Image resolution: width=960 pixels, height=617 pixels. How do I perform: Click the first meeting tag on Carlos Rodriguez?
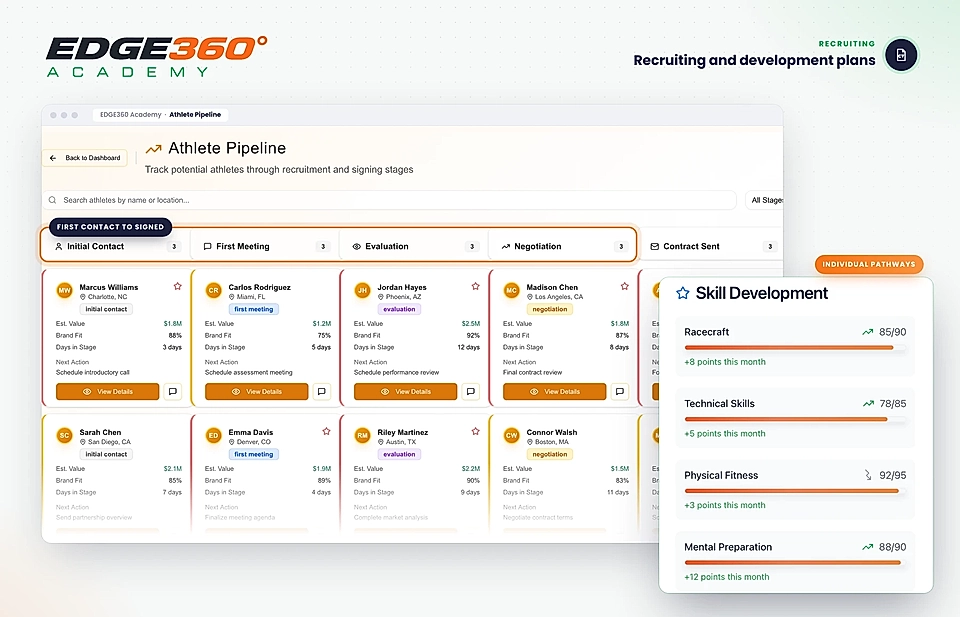253,309
